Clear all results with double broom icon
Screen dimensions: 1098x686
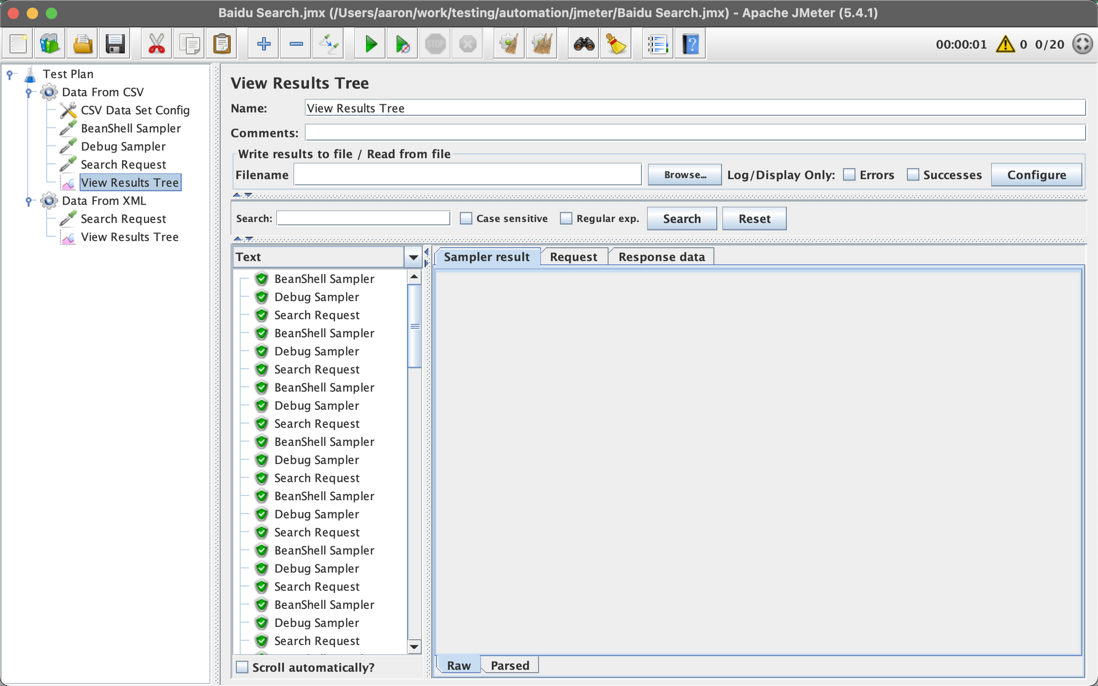coord(541,44)
